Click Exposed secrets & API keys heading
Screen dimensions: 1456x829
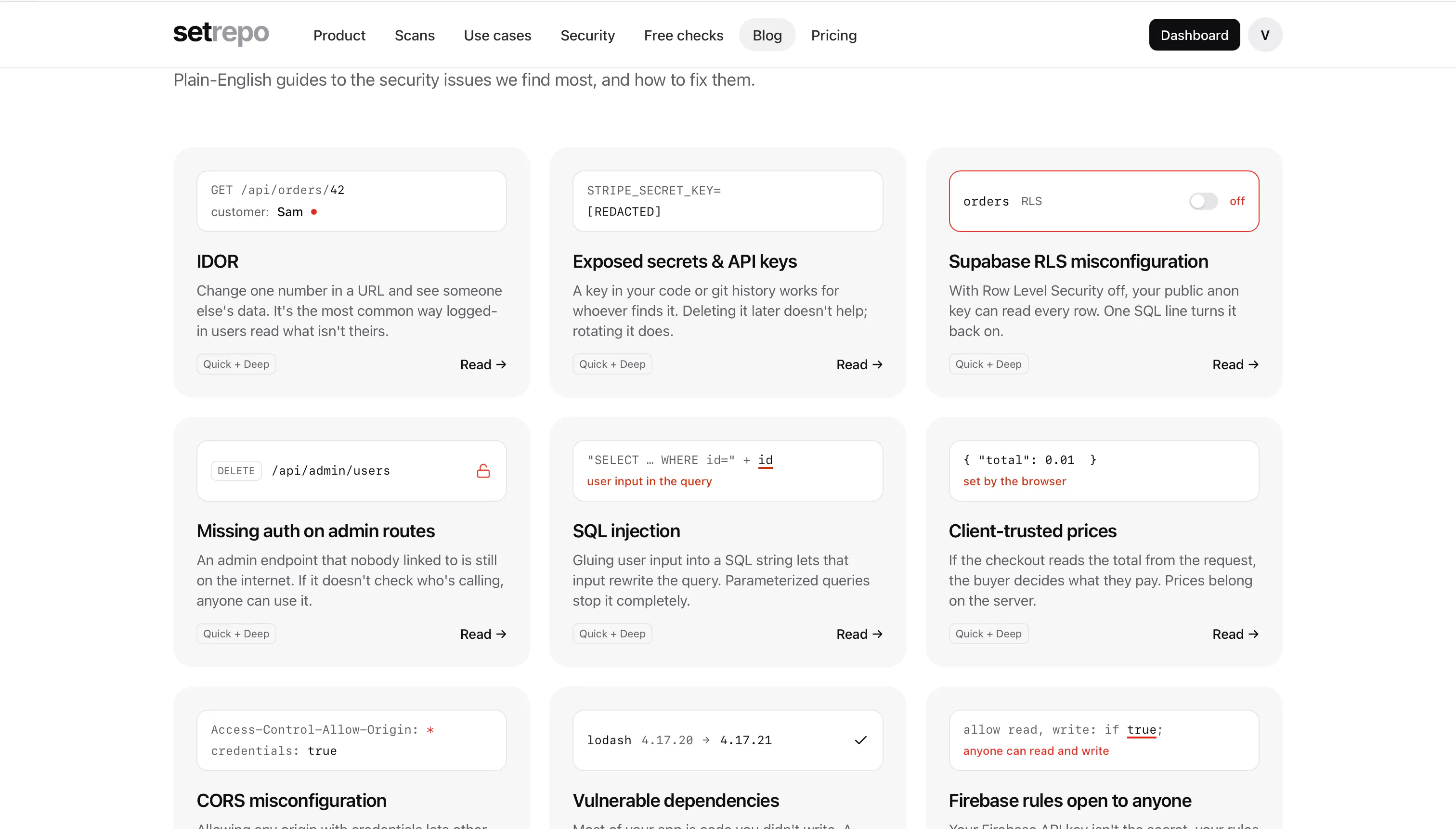coord(685,261)
